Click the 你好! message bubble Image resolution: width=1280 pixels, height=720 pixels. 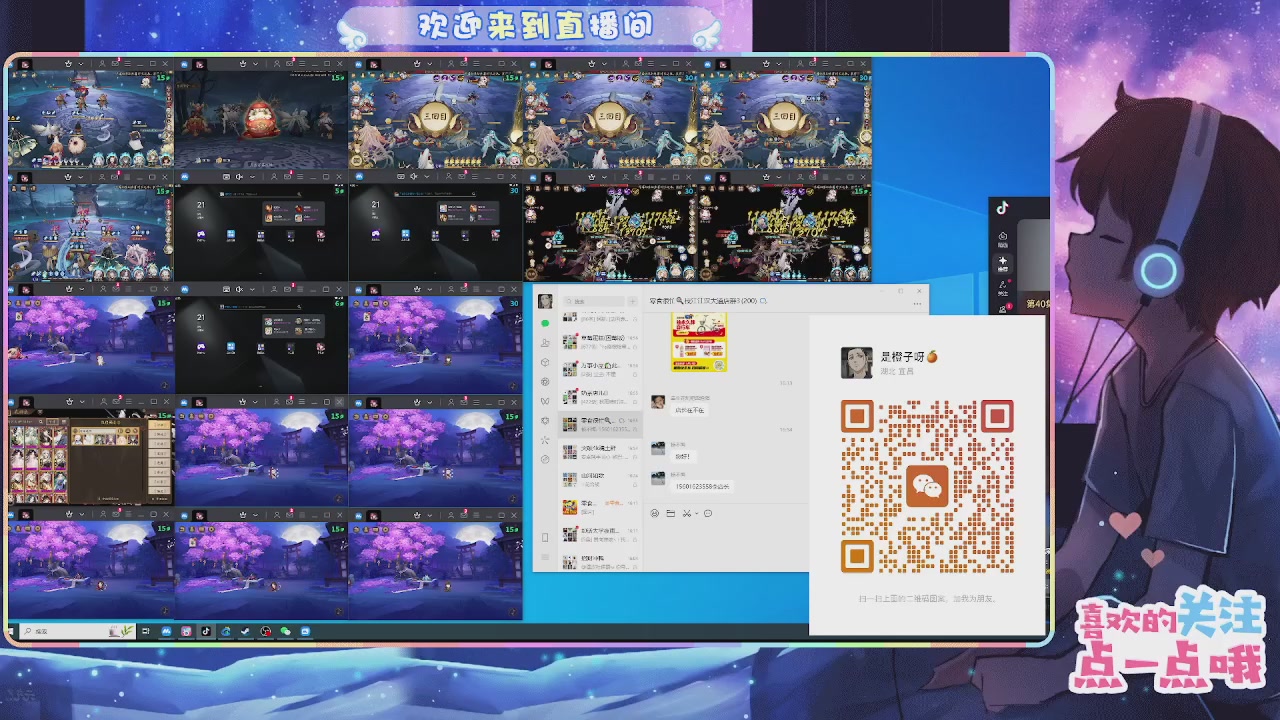point(685,457)
